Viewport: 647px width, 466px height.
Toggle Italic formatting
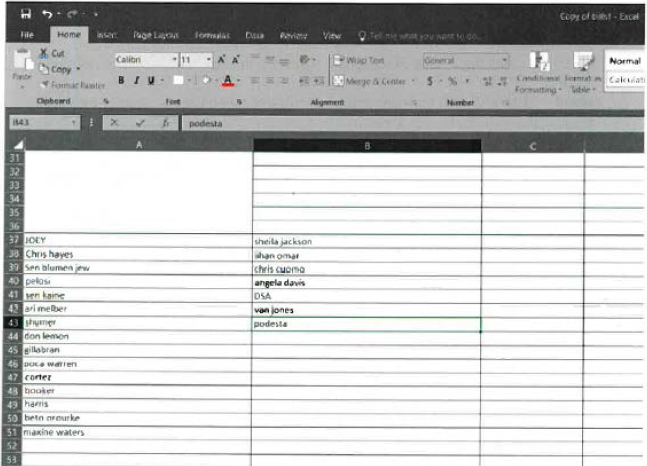click(x=134, y=80)
